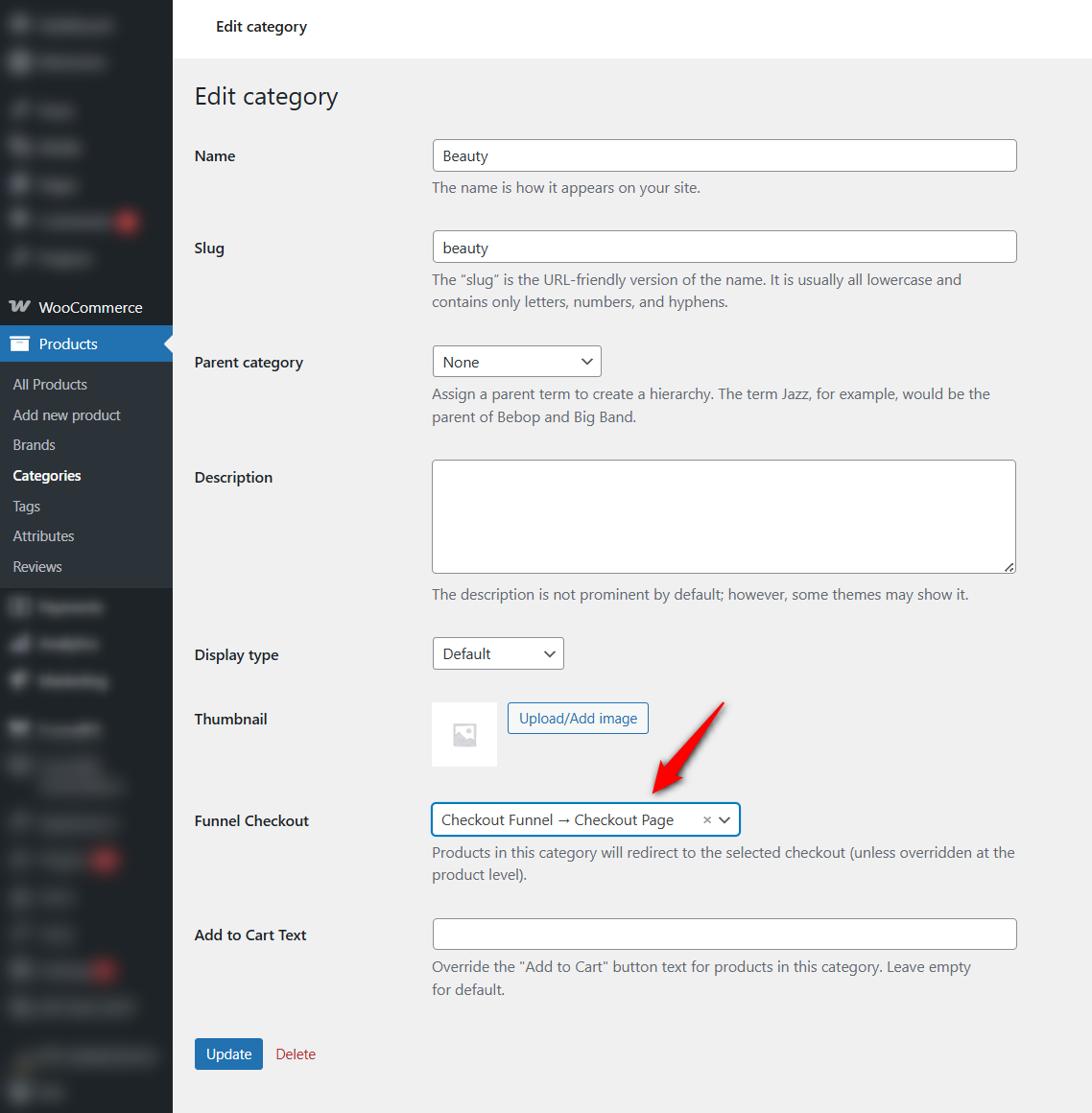Open the Parent category dropdown showing None

point(516,361)
